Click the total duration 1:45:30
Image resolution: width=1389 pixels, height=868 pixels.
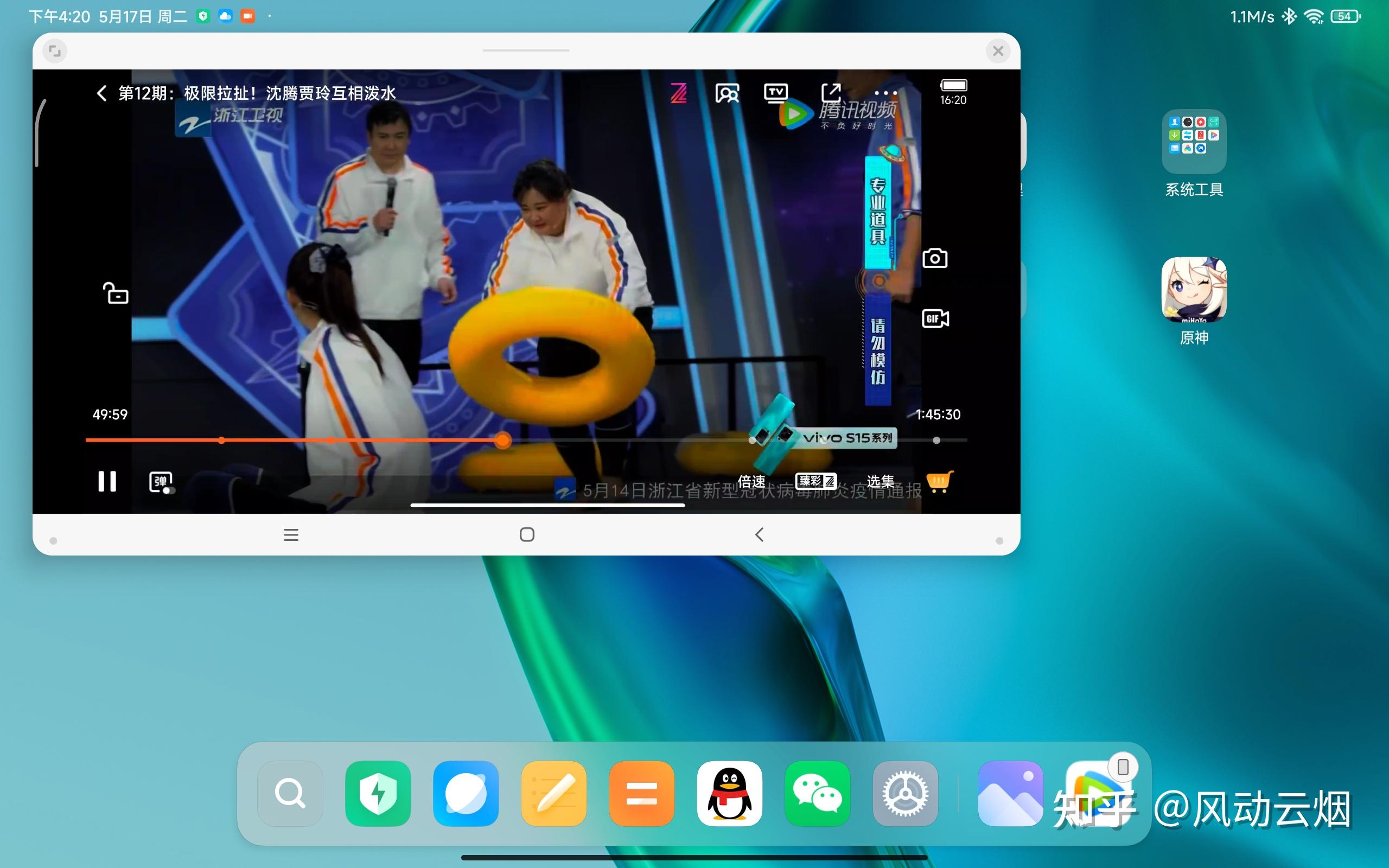point(938,414)
